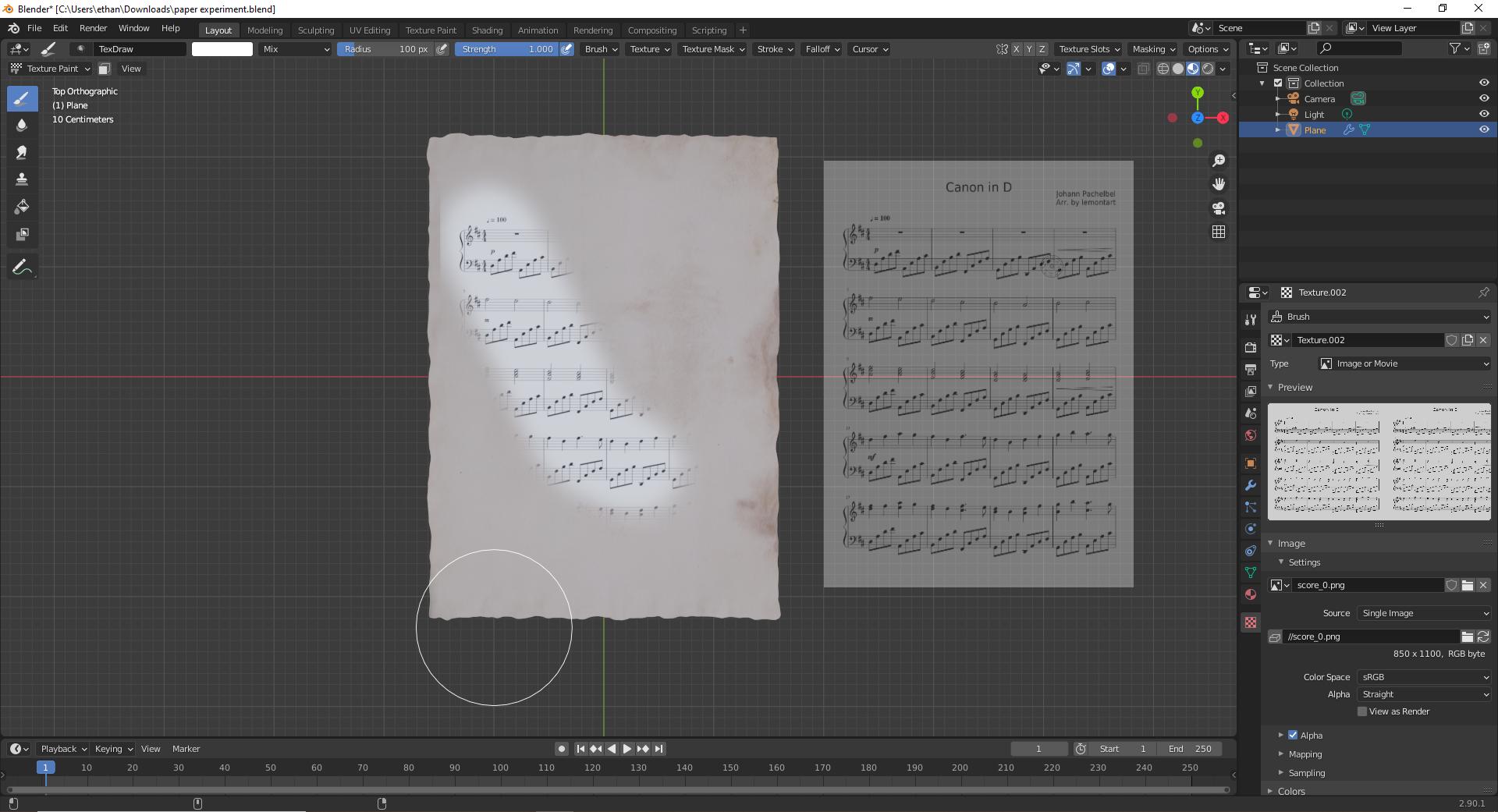Open the Color Space sRGB dropdown
The height and width of the screenshot is (812, 1498).
tap(1425, 677)
